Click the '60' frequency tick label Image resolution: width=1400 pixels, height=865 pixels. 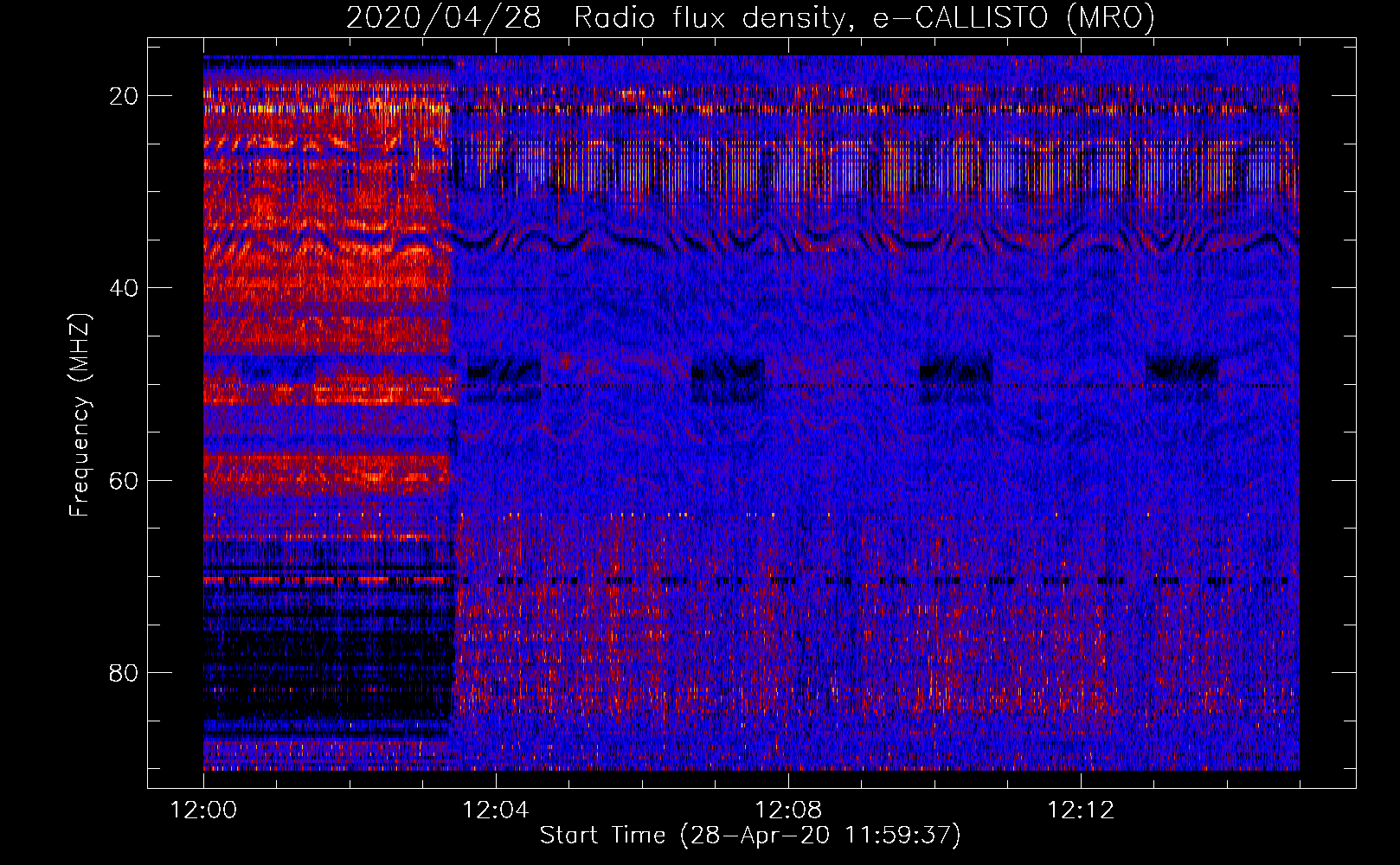(124, 480)
